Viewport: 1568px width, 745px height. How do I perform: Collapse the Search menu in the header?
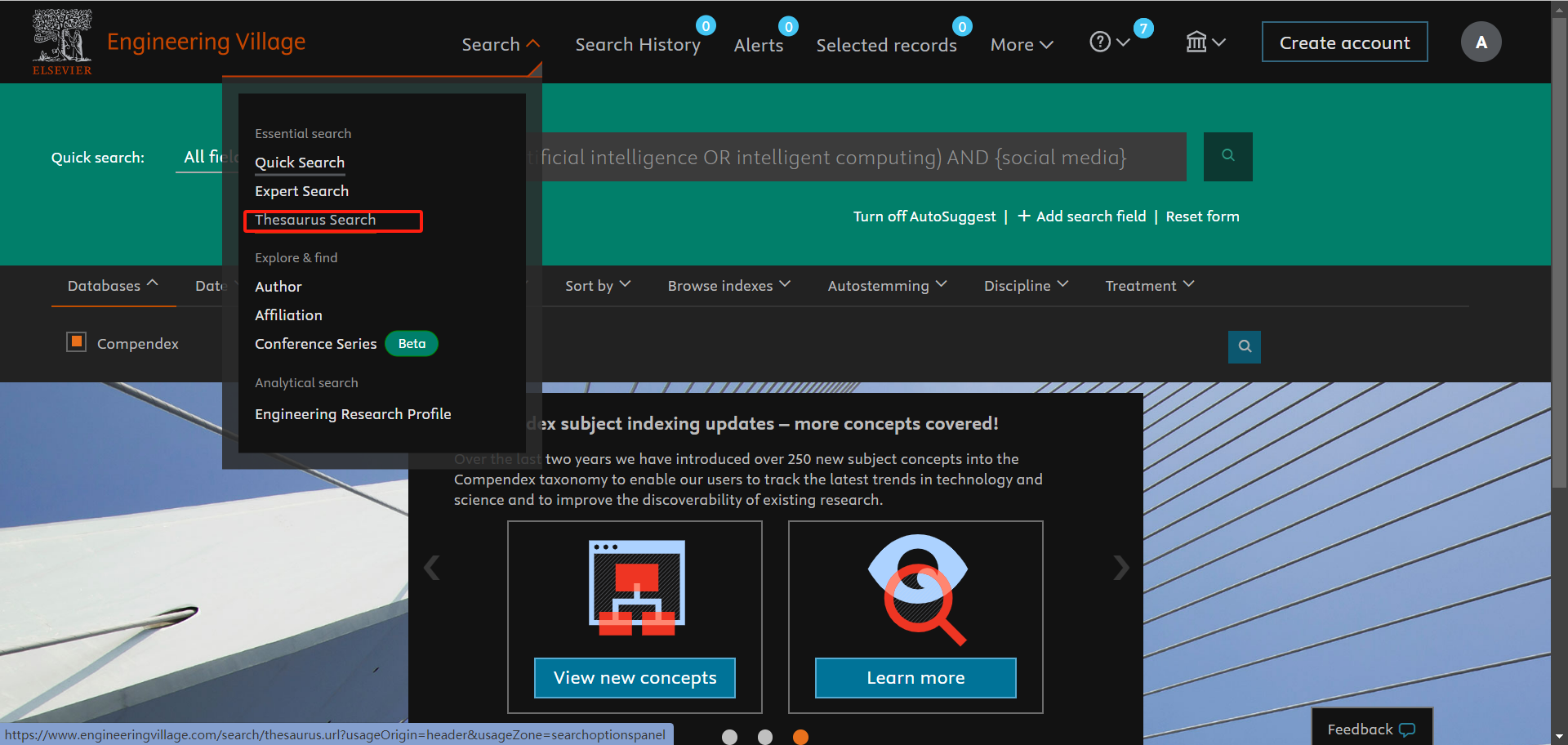(x=501, y=44)
